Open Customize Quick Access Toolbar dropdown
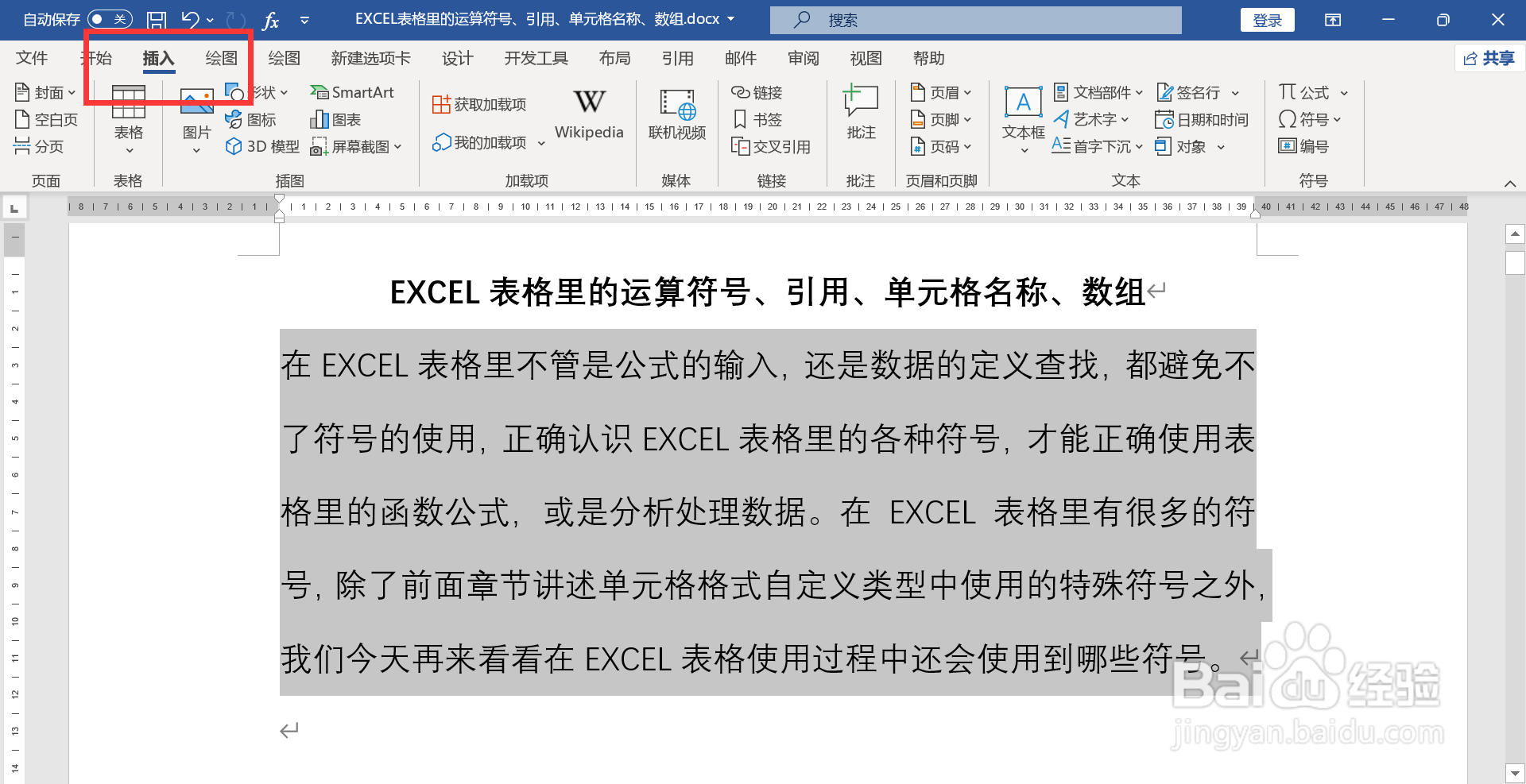This screenshot has height=784, width=1526. click(x=304, y=20)
